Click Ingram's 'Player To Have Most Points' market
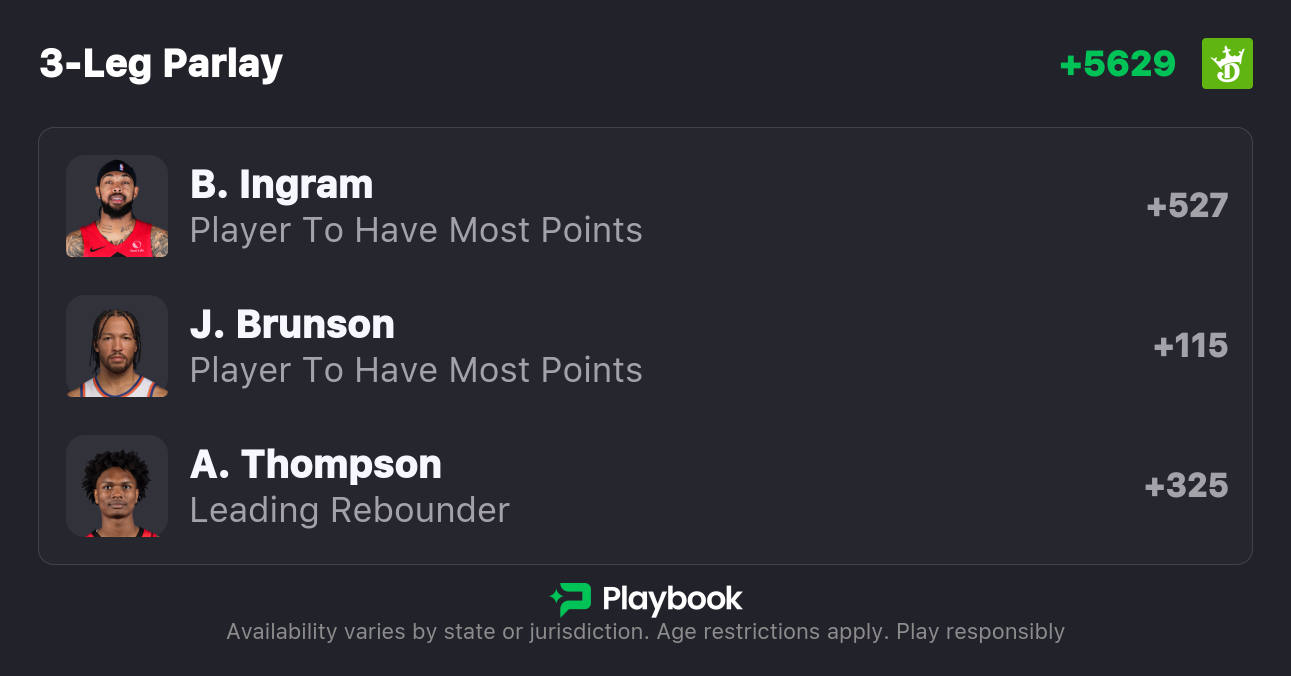The width and height of the screenshot is (1291, 676). coord(416,230)
